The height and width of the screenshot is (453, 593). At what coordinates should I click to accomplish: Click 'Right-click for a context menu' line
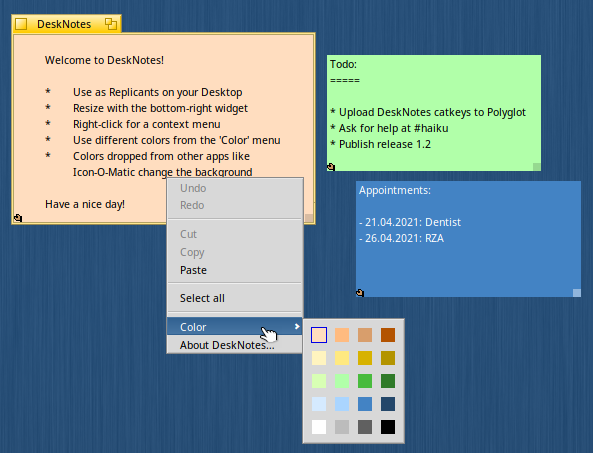tap(147, 124)
